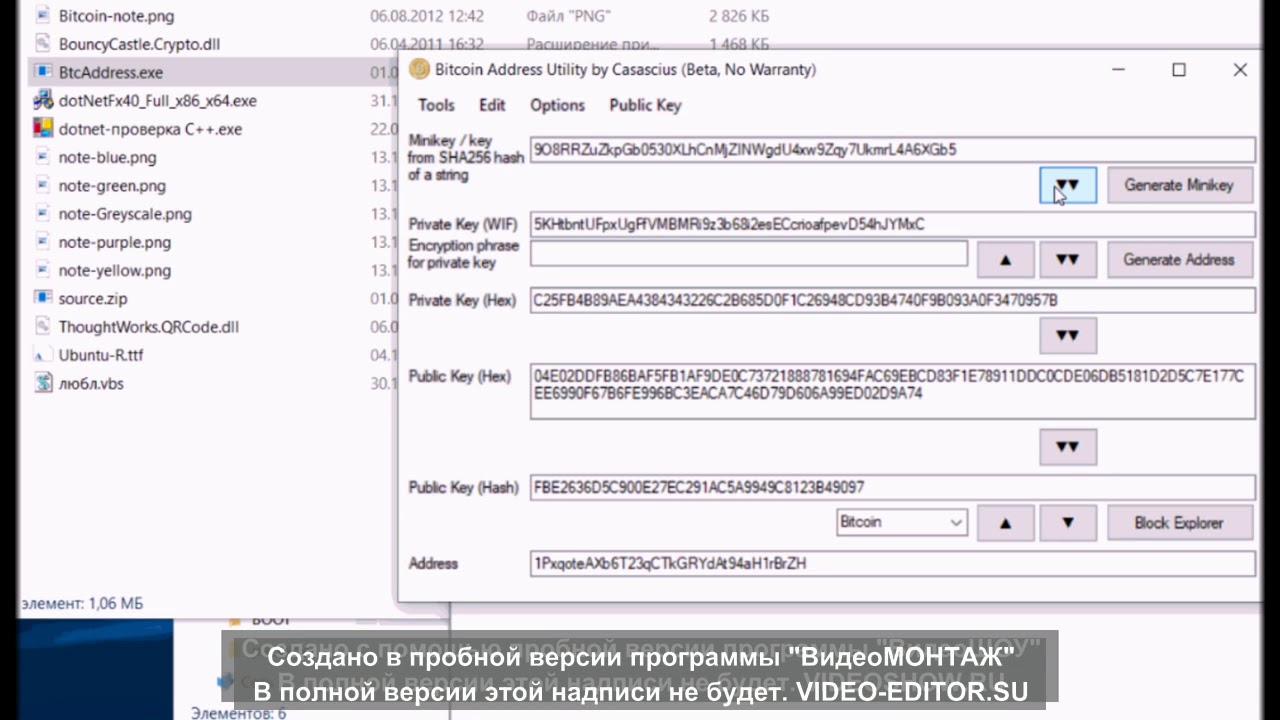Click up arrow next to Bitcoin dropdown
Viewport: 1280px width, 720px height.
point(1005,523)
